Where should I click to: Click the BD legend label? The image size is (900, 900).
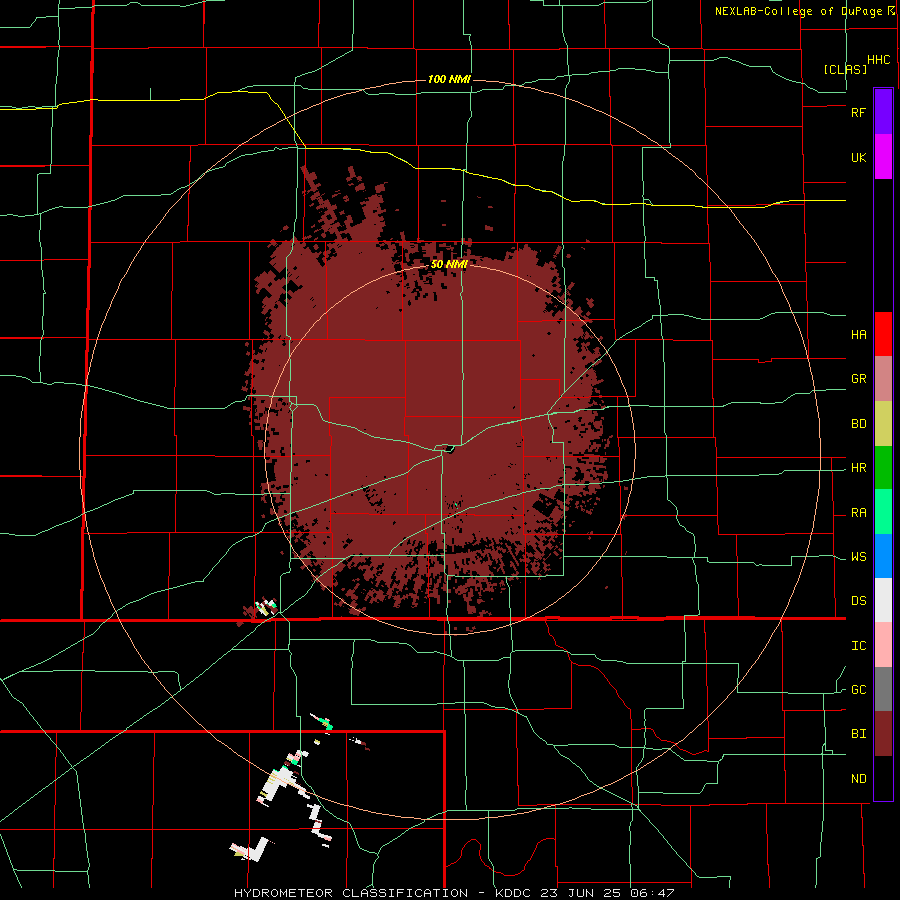858,424
